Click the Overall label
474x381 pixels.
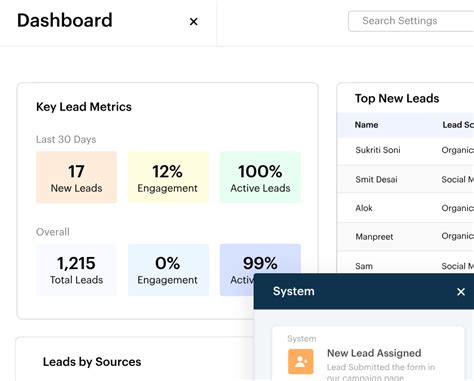pos(53,232)
